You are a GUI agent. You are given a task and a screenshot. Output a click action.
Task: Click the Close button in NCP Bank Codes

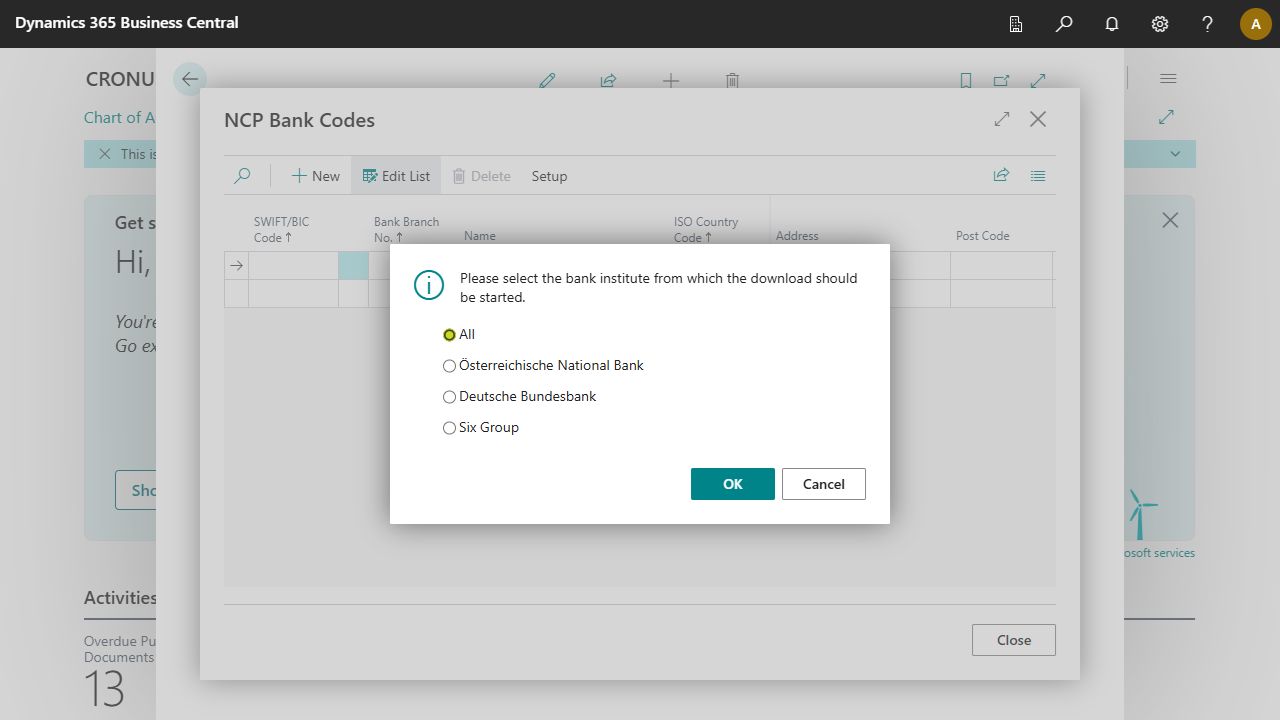[x=1014, y=640]
